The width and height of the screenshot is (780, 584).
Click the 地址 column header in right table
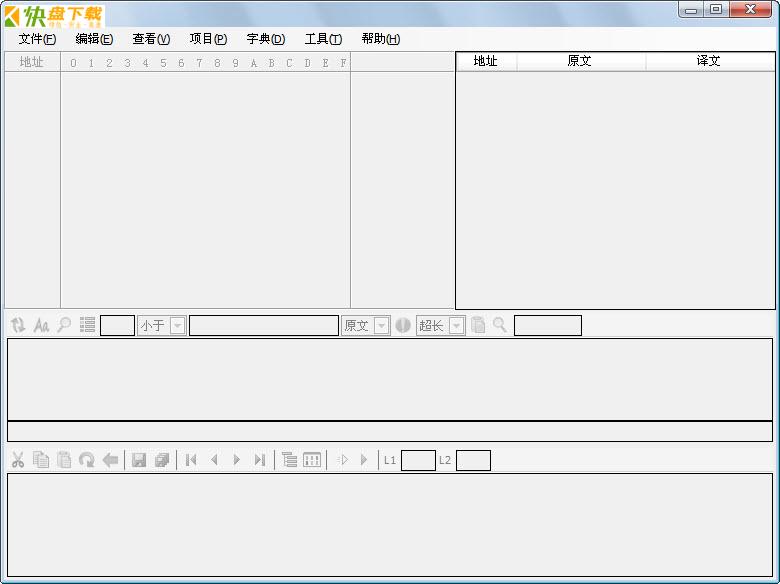tap(486, 61)
